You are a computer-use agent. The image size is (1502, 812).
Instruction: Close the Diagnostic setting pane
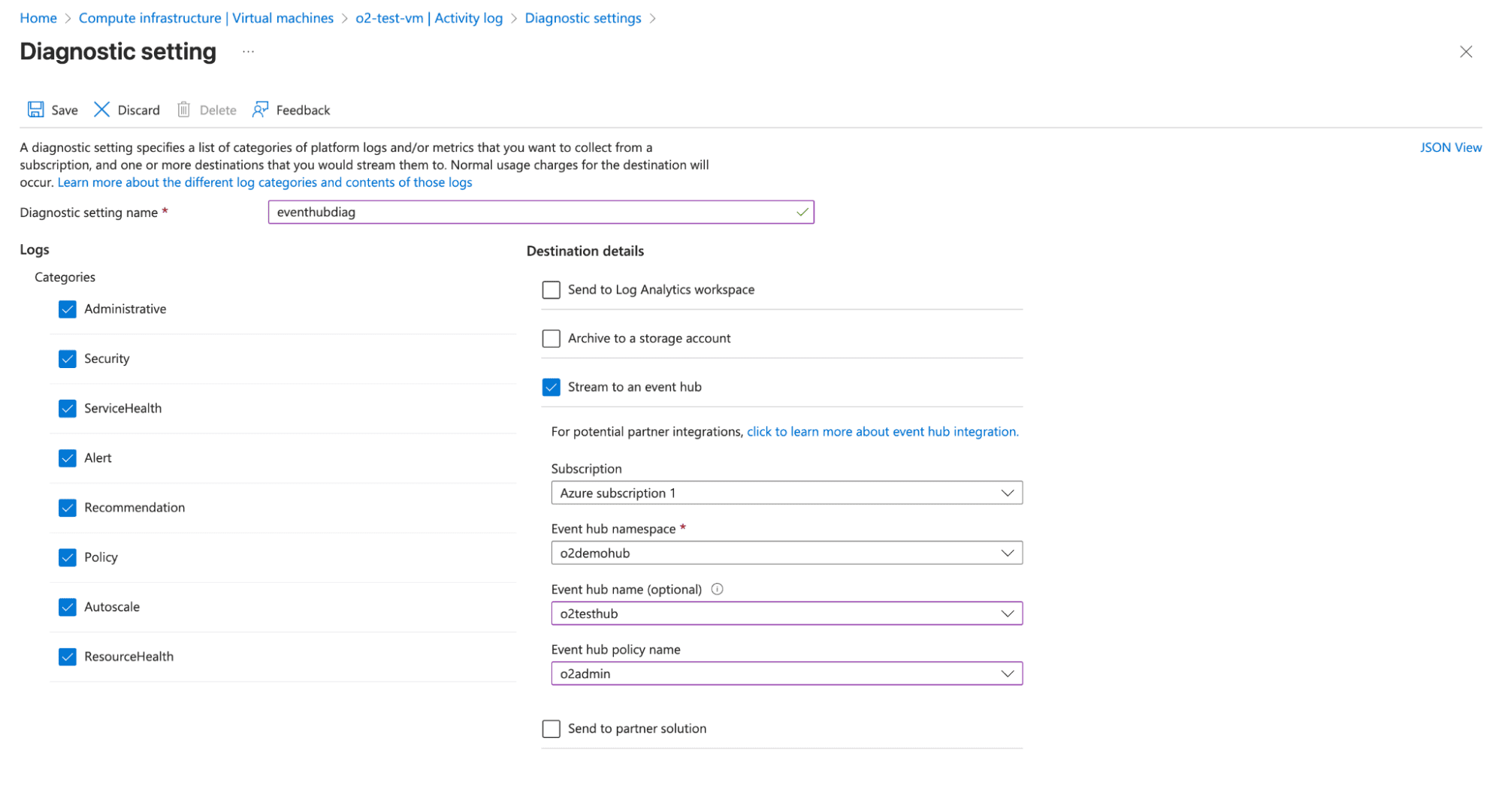(x=1466, y=52)
